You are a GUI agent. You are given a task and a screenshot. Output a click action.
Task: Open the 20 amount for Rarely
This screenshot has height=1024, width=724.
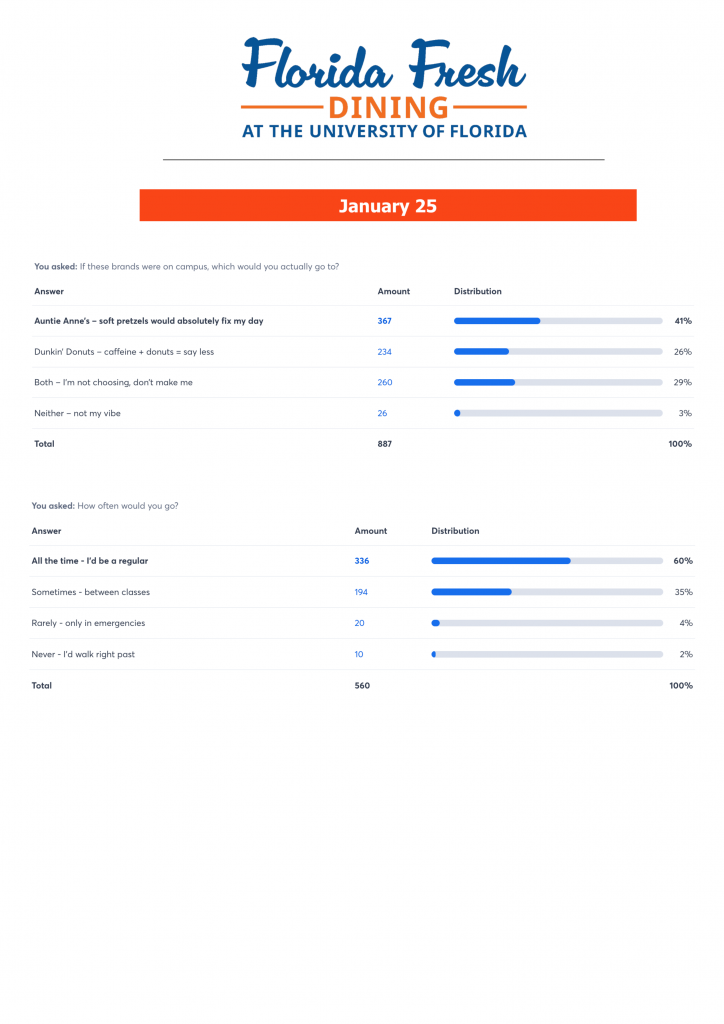point(359,623)
